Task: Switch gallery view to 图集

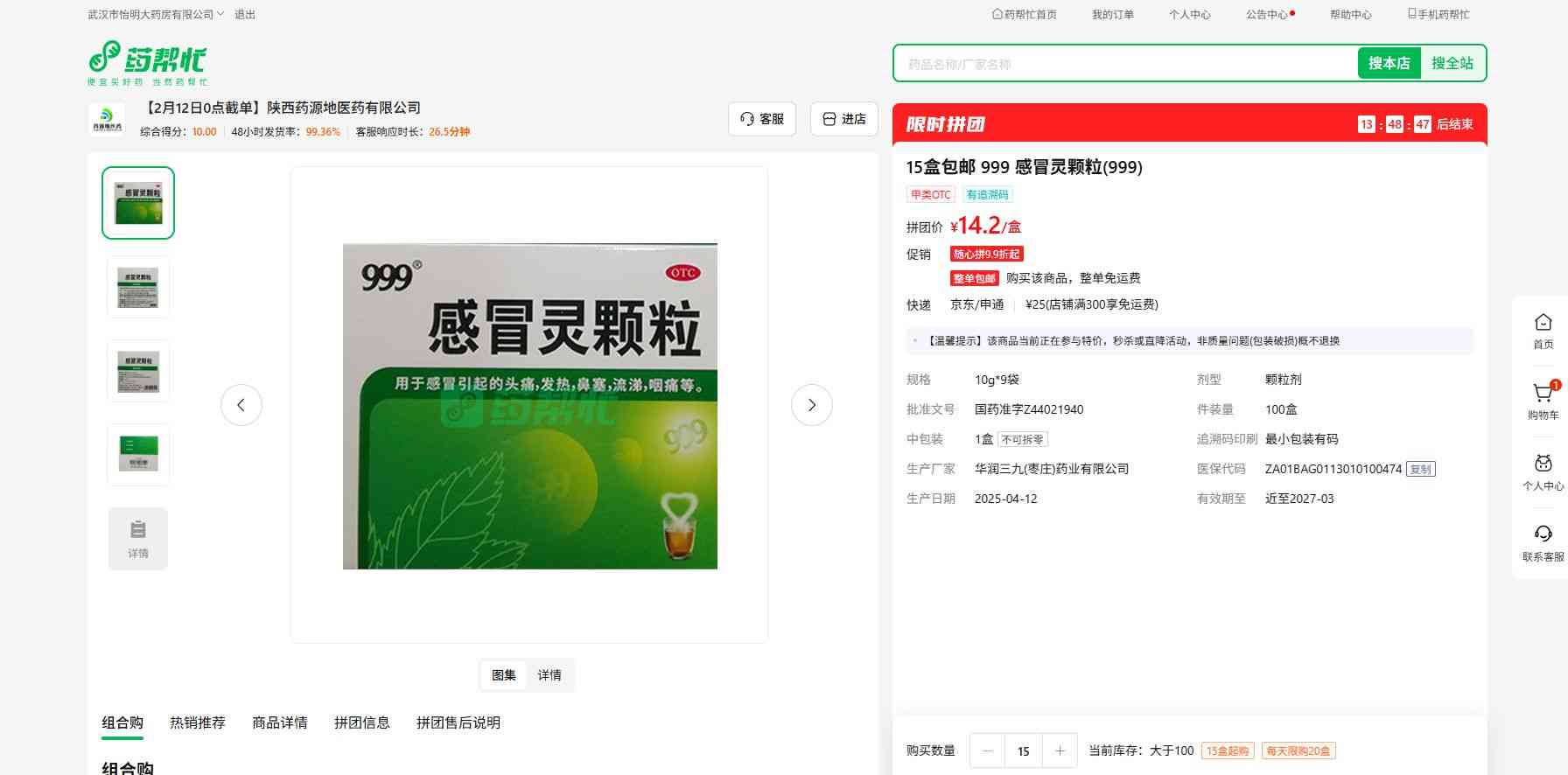Action: point(504,675)
